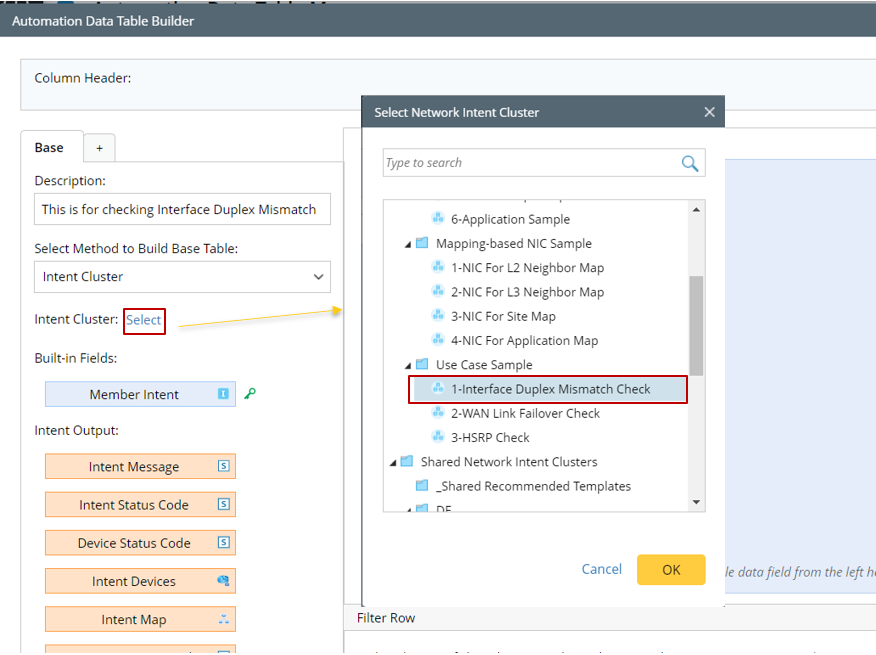Click the Intent Map field type icon
This screenshot has width=876, height=655.
tap(224, 620)
